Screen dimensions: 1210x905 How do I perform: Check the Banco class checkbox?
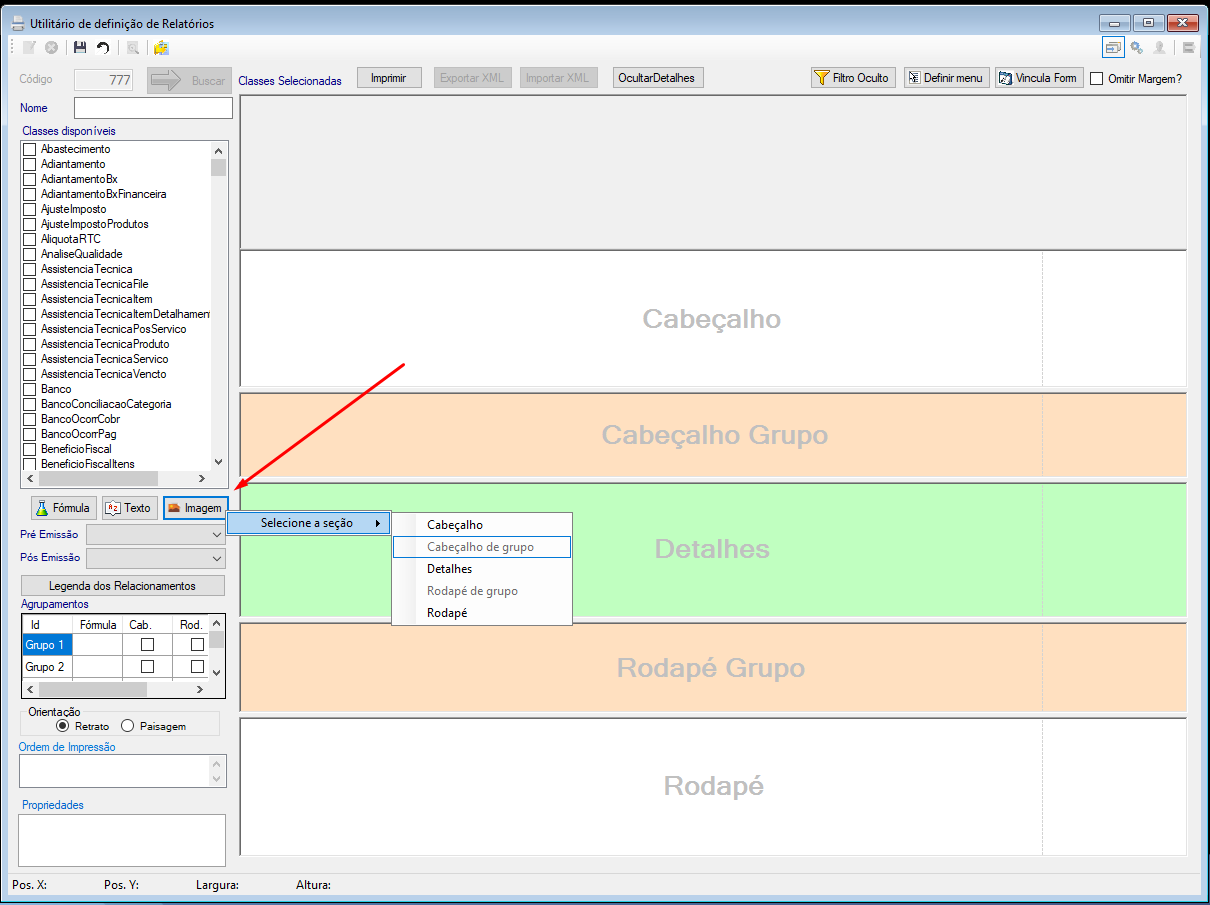click(29, 389)
